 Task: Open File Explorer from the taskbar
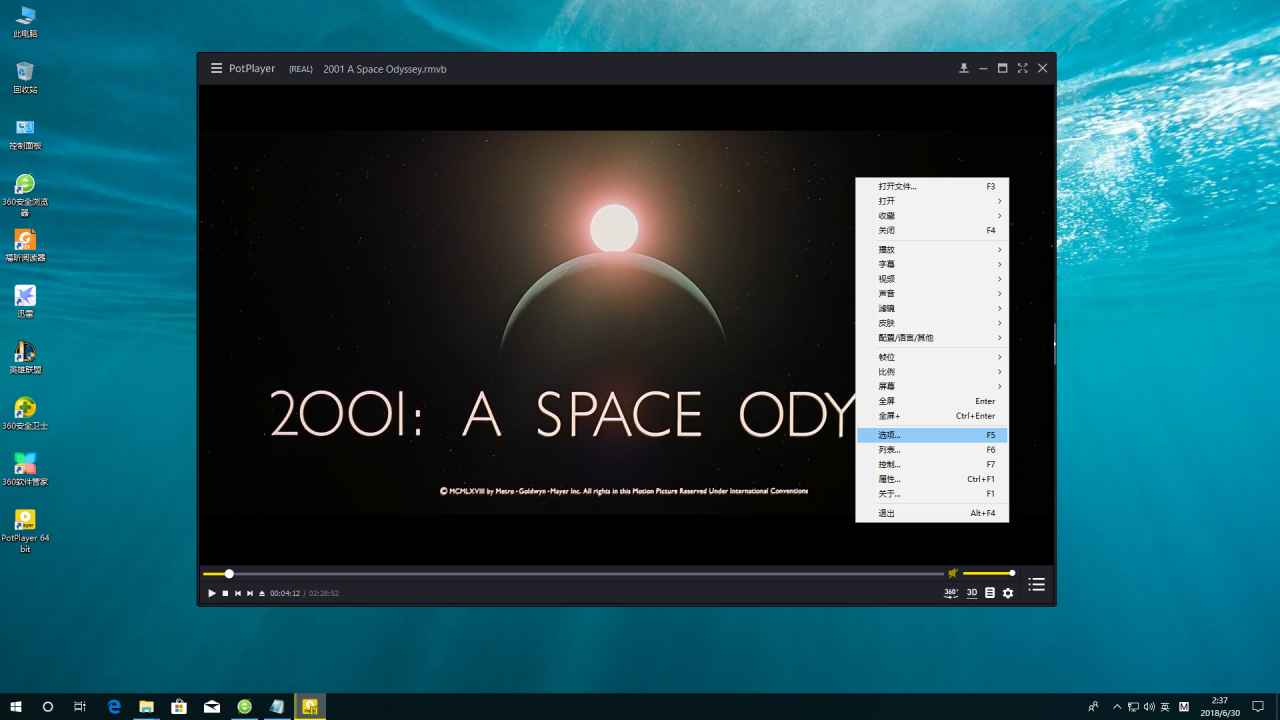click(x=146, y=706)
